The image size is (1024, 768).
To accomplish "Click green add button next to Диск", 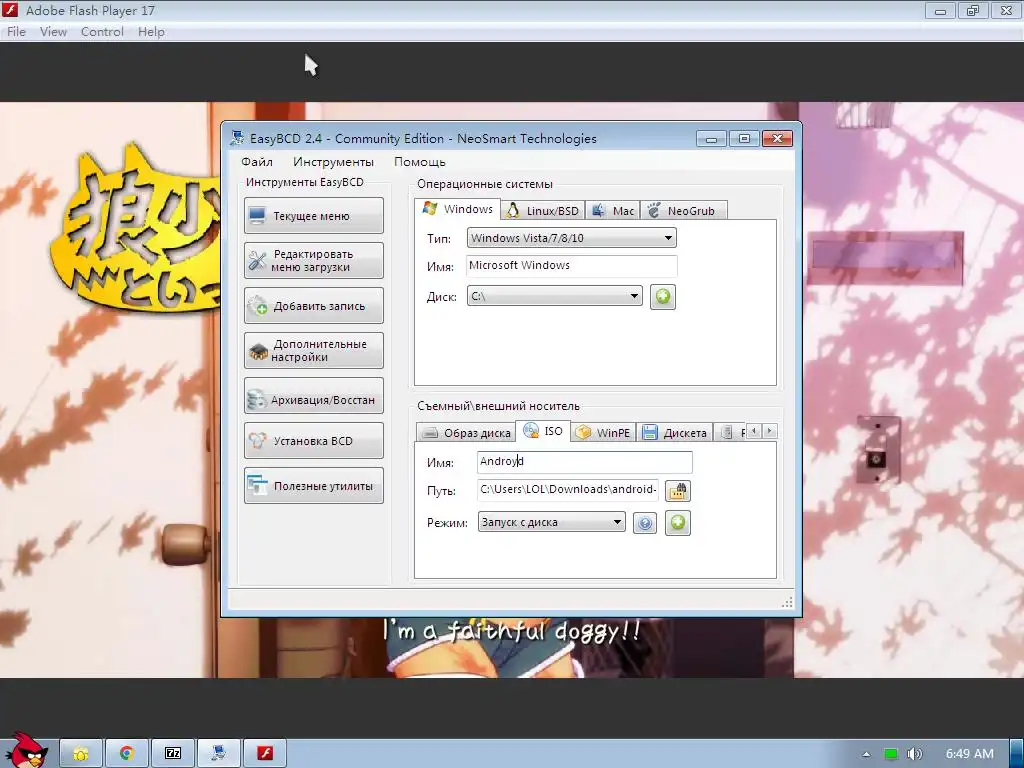I will (662, 297).
